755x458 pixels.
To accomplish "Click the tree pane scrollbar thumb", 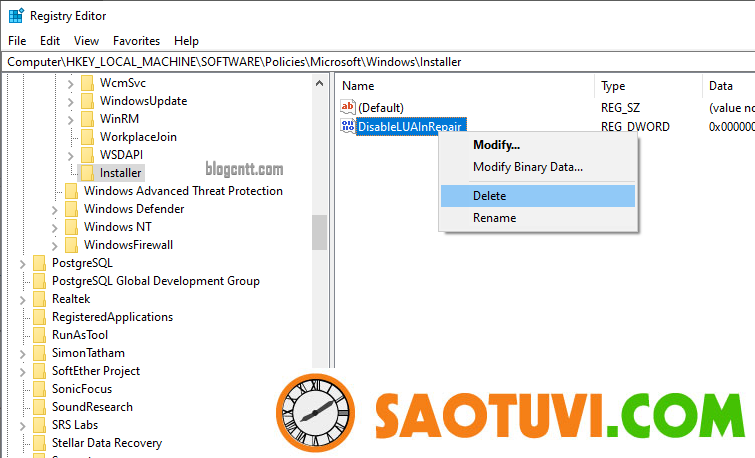I will pos(319,232).
